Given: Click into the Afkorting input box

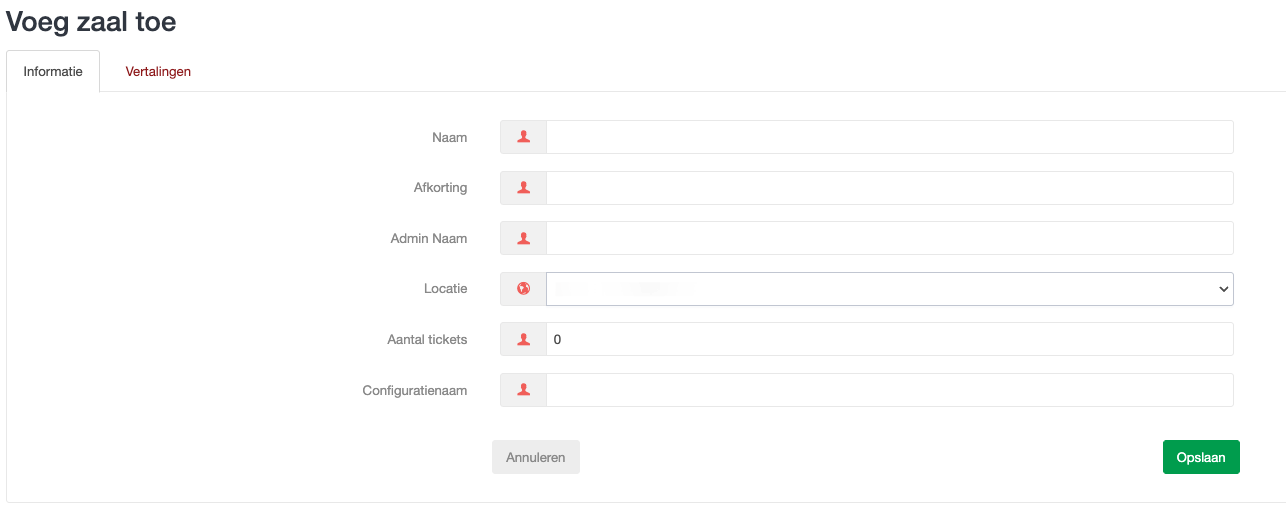Looking at the screenshot, I should pyautogui.click(x=889, y=188).
